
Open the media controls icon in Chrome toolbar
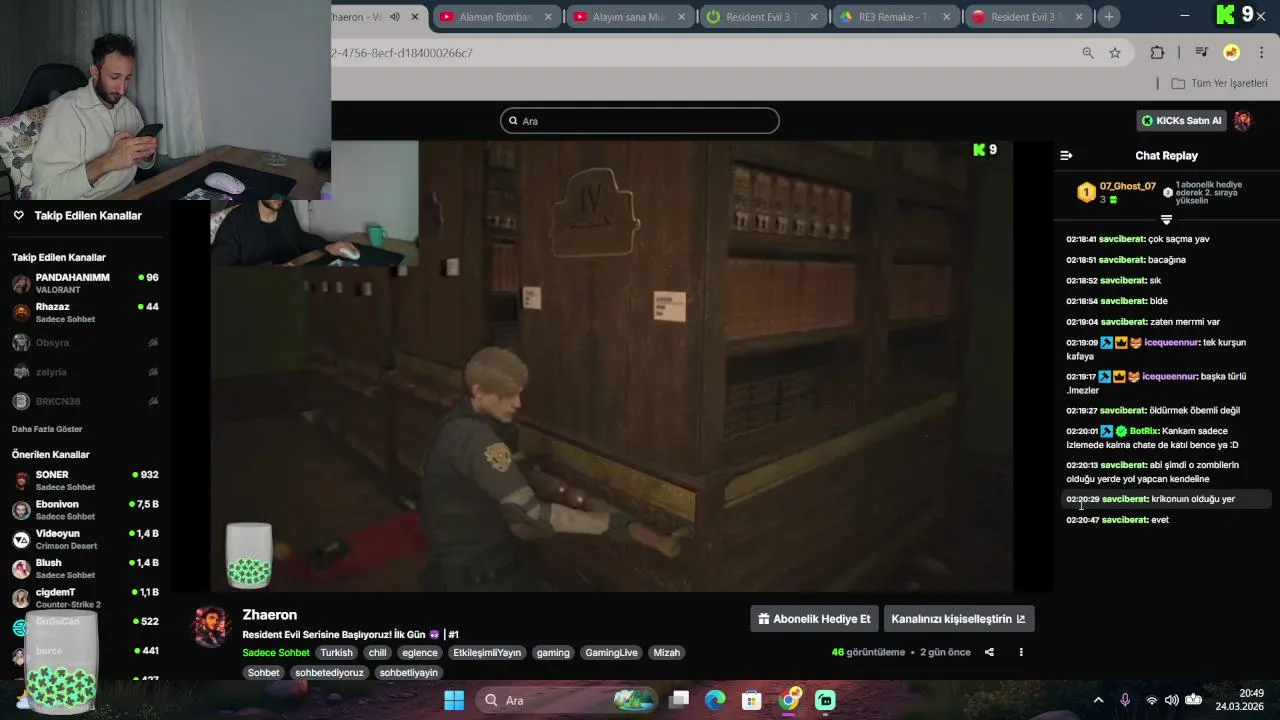click(1202, 53)
